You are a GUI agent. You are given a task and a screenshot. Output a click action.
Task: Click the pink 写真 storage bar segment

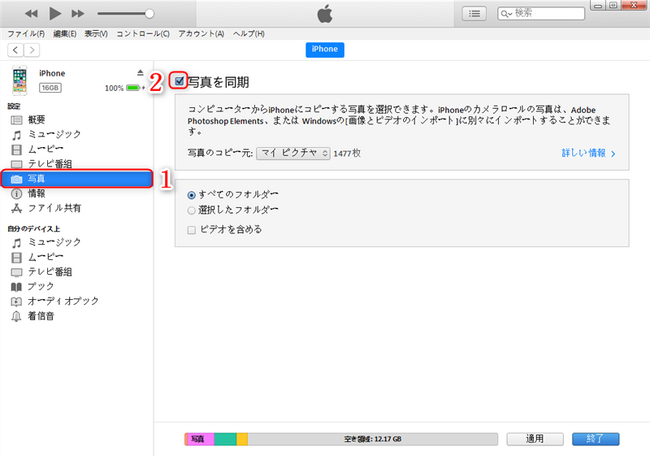point(200,439)
